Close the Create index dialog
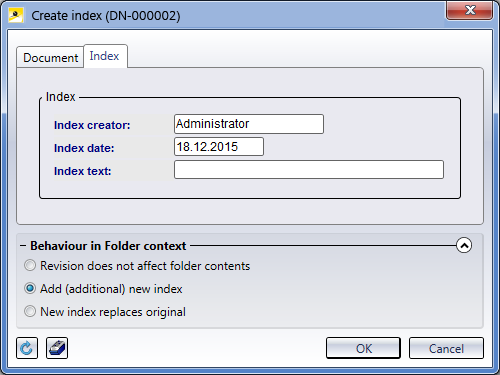Image resolution: width=500 pixels, height=375 pixels. pos(469,11)
